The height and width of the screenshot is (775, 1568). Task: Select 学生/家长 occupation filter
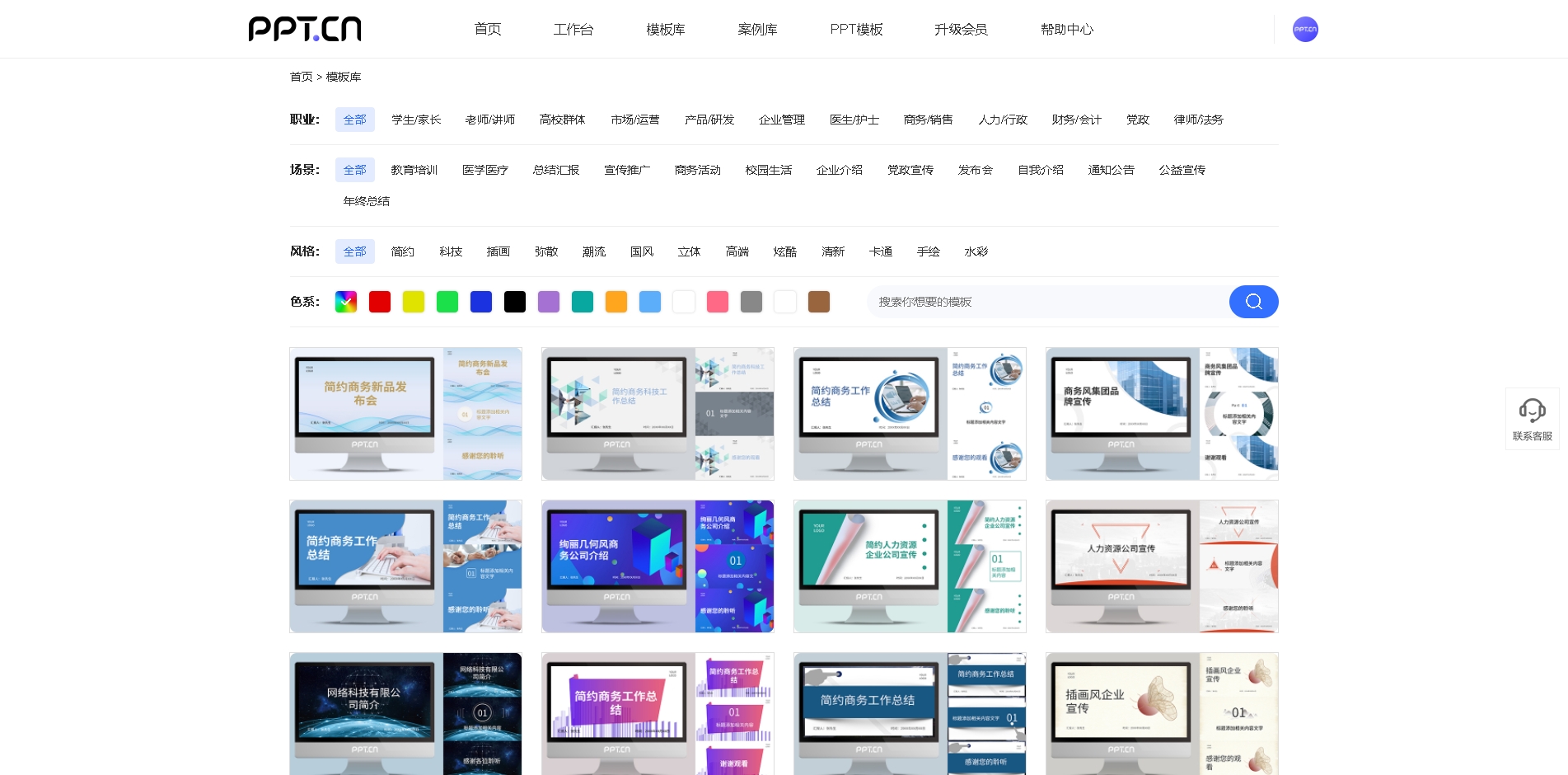[416, 120]
